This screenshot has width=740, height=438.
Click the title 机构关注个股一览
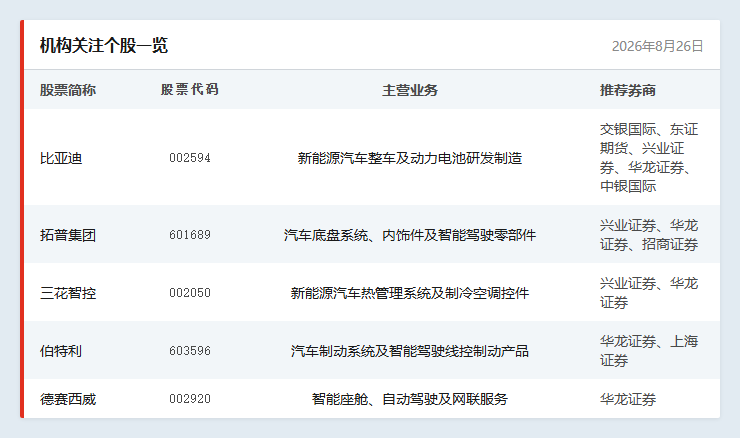(104, 46)
